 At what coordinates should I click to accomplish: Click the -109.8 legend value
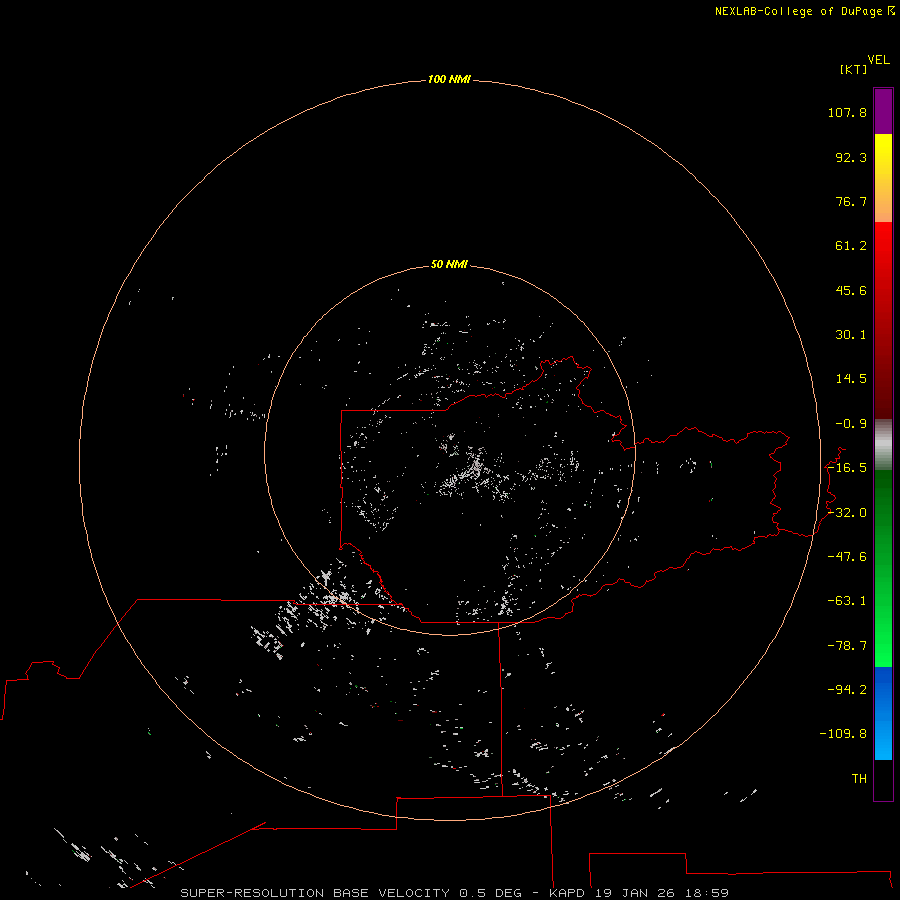point(843,734)
